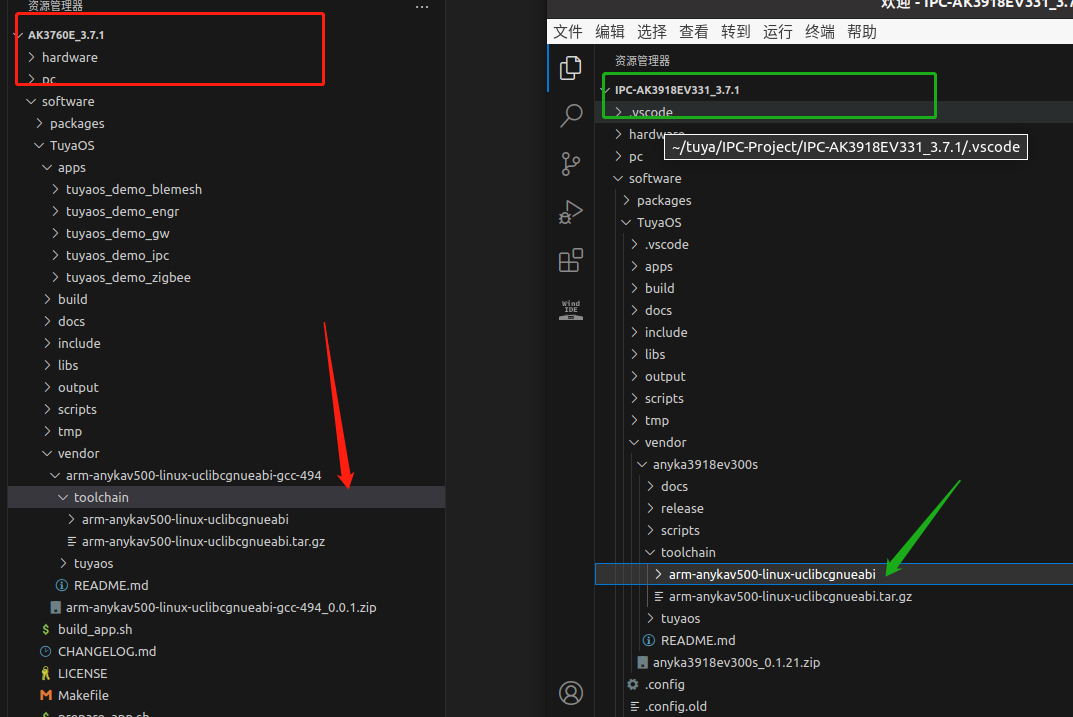Viewport: 1073px width, 717px height.
Task: Open 转到 menu
Action: tap(736, 31)
